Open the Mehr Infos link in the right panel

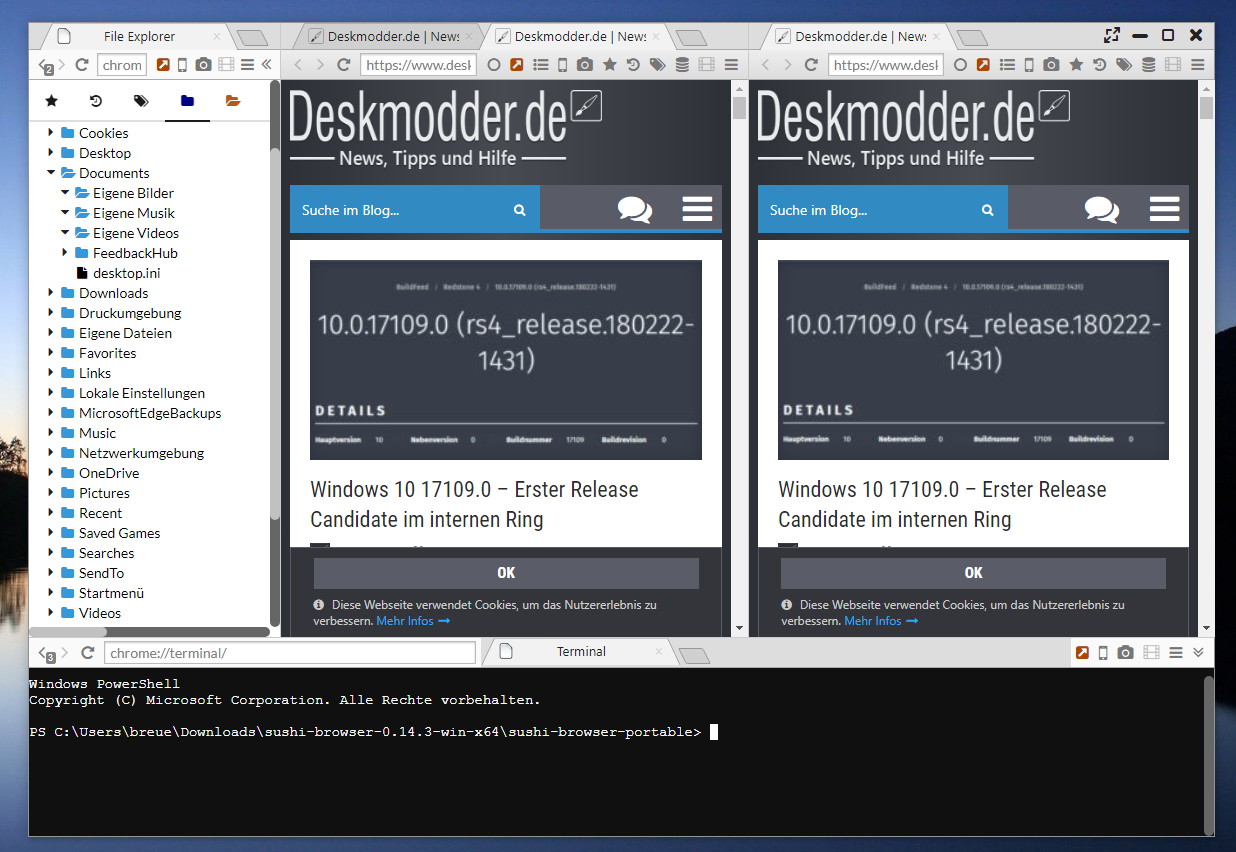(881, 621)
